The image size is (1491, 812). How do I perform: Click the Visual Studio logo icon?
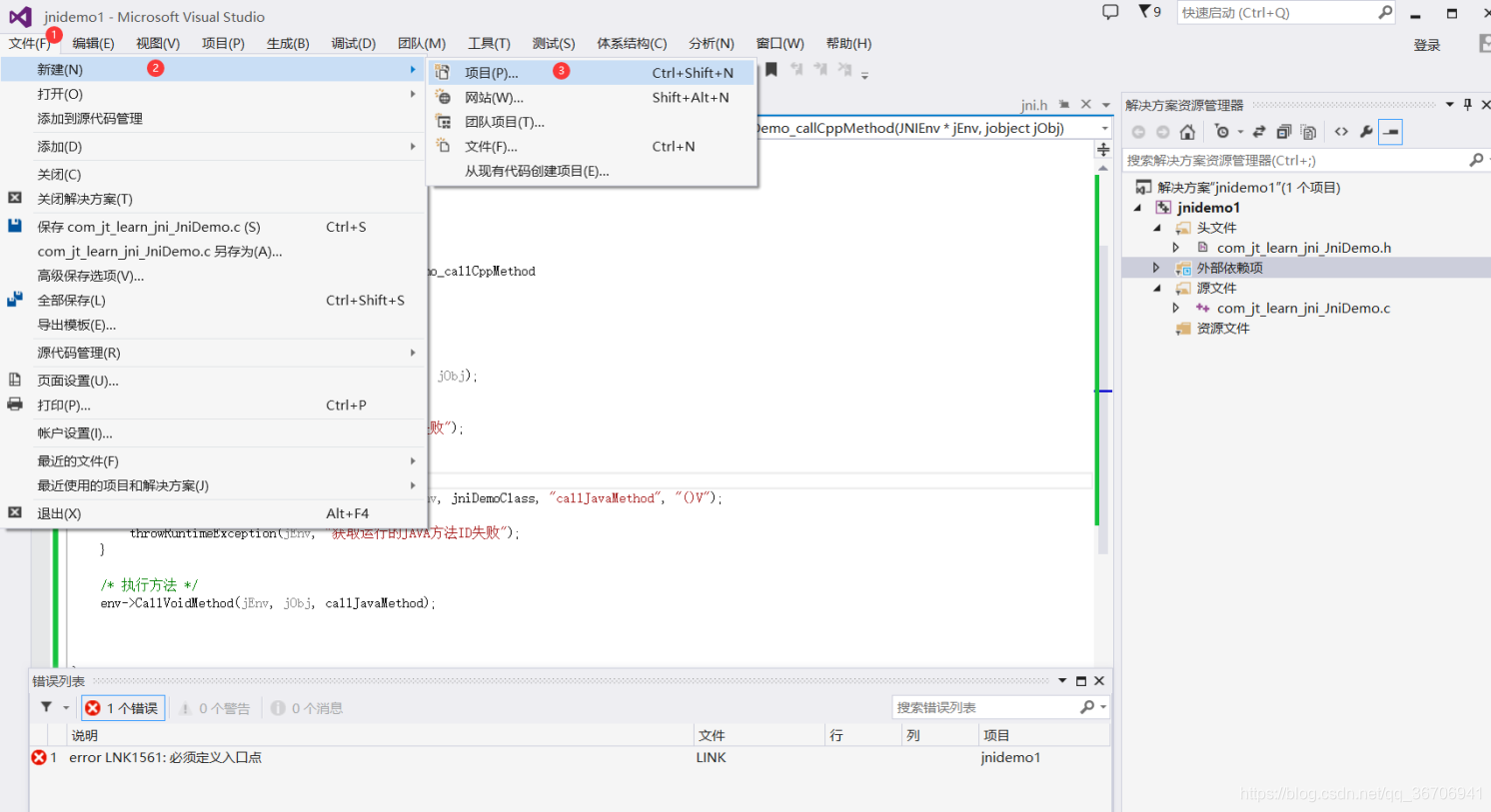coord(20,16)
